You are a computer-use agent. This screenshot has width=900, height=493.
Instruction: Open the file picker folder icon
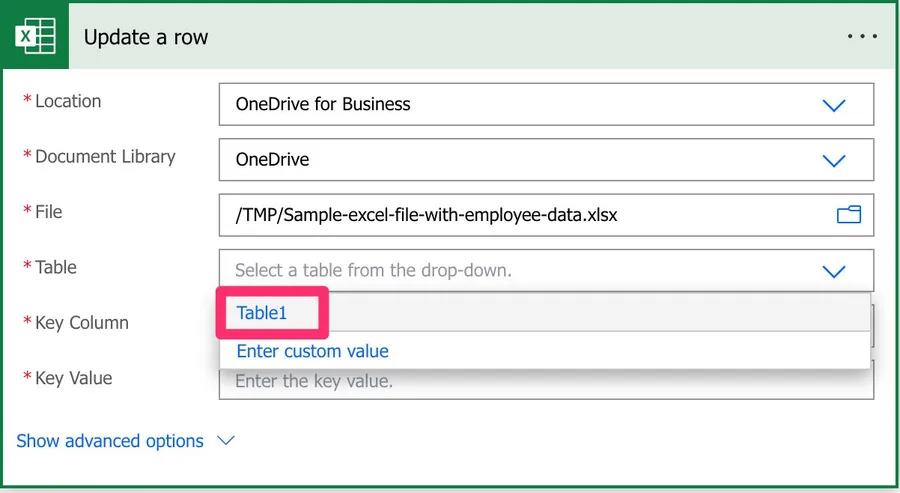848,214
